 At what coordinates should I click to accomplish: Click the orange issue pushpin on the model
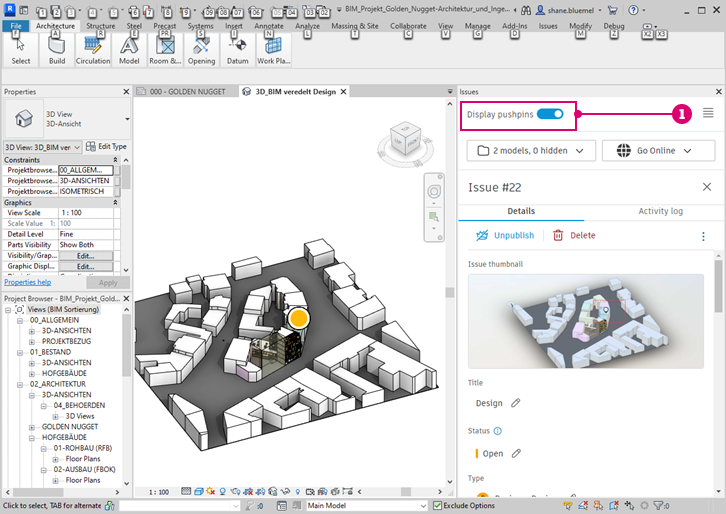tap(299, 318)
